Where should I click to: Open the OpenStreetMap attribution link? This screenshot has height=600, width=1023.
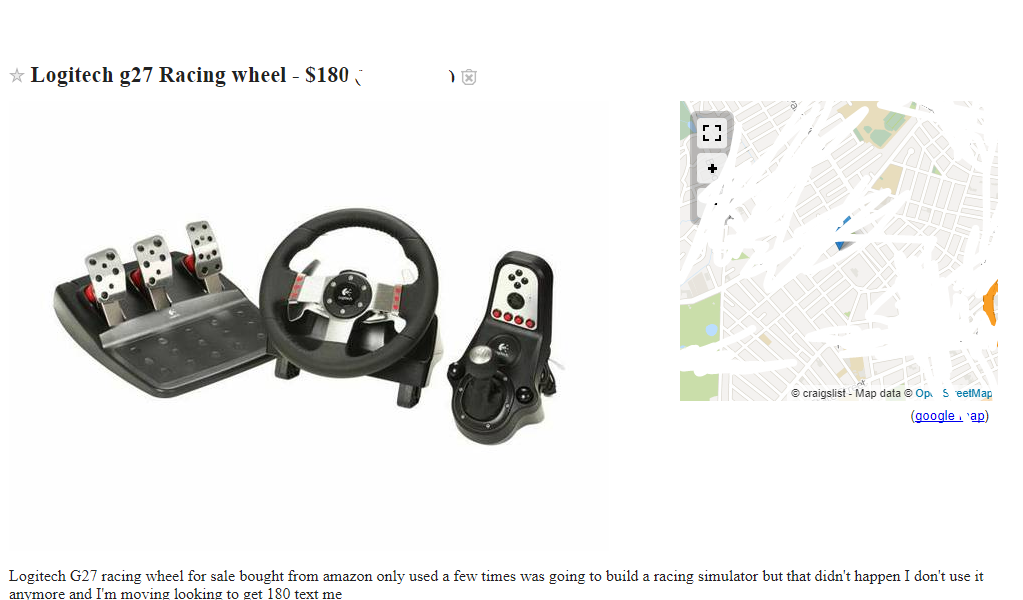click(953, 393)
